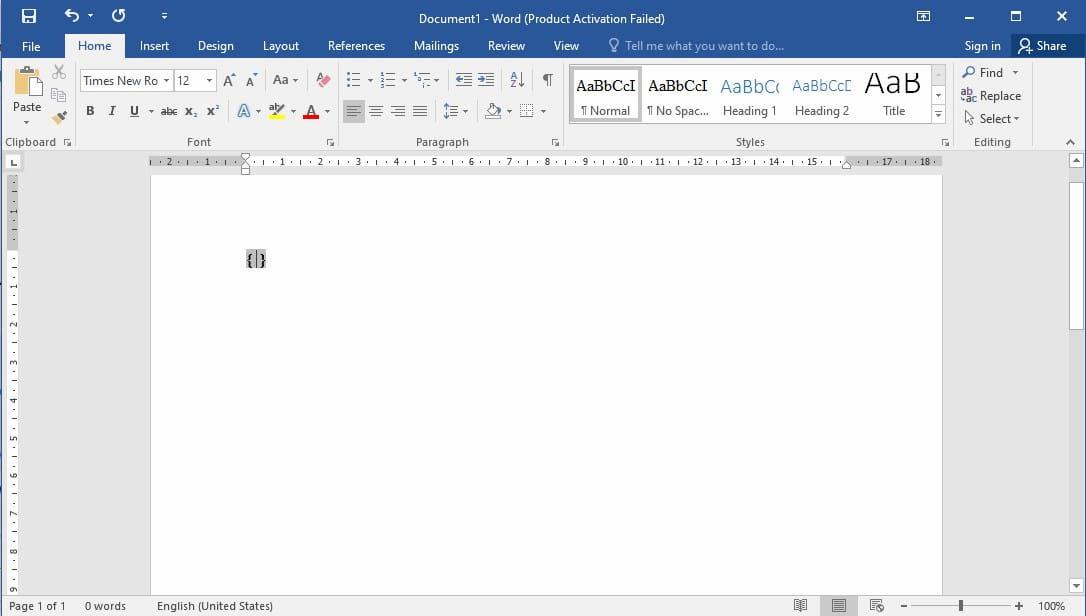Toggle bold formatting
This screenshot has width=1086, height=616.
[x=90, y=111]
